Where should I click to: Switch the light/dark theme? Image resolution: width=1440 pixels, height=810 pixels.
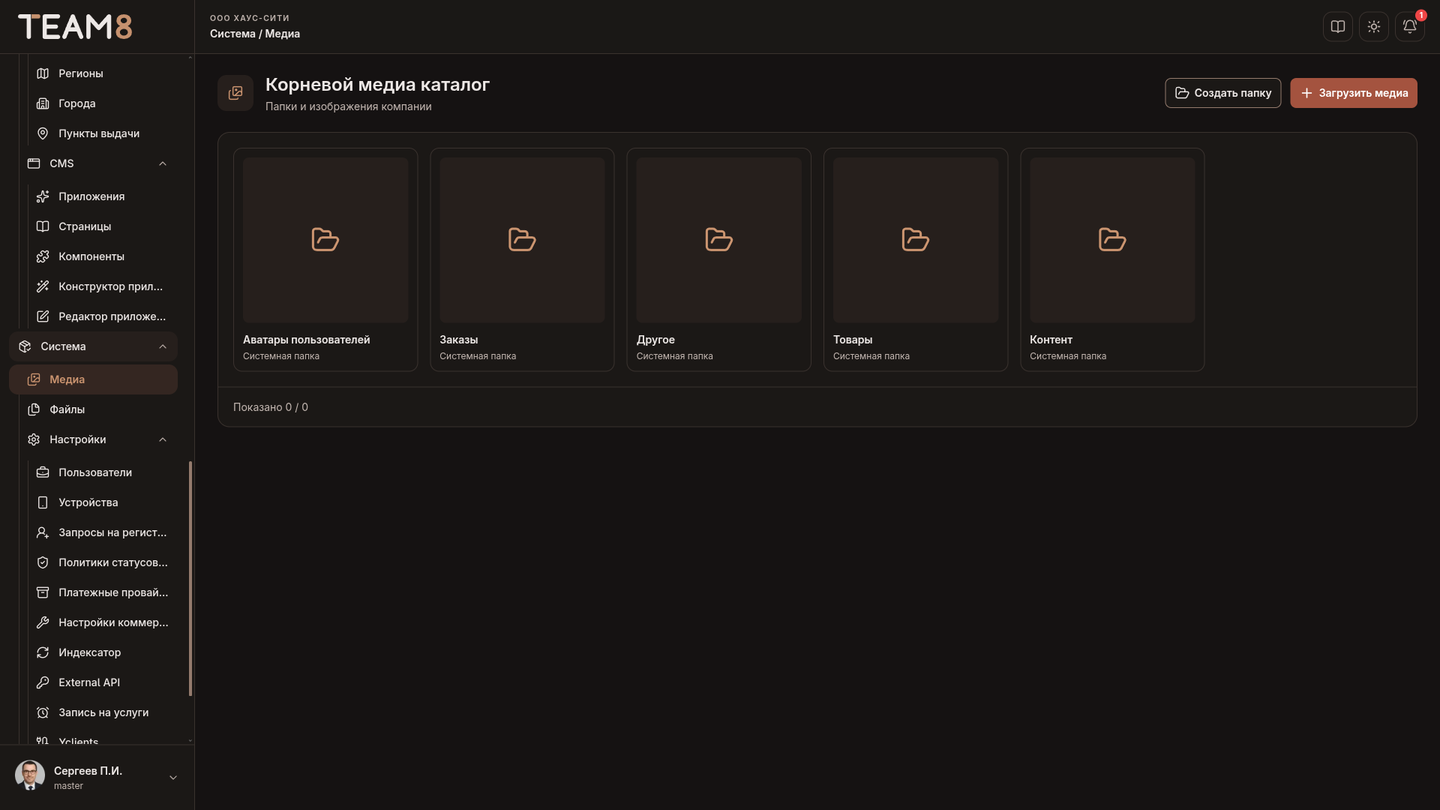1374,27
